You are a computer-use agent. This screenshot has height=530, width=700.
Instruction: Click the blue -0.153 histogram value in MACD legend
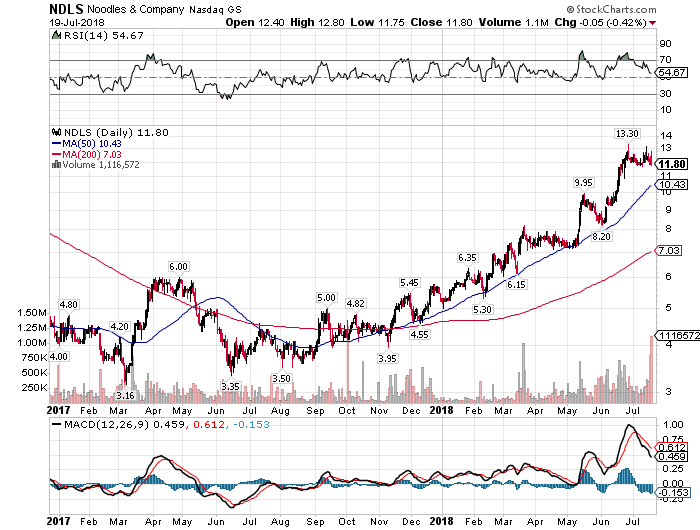251,424
